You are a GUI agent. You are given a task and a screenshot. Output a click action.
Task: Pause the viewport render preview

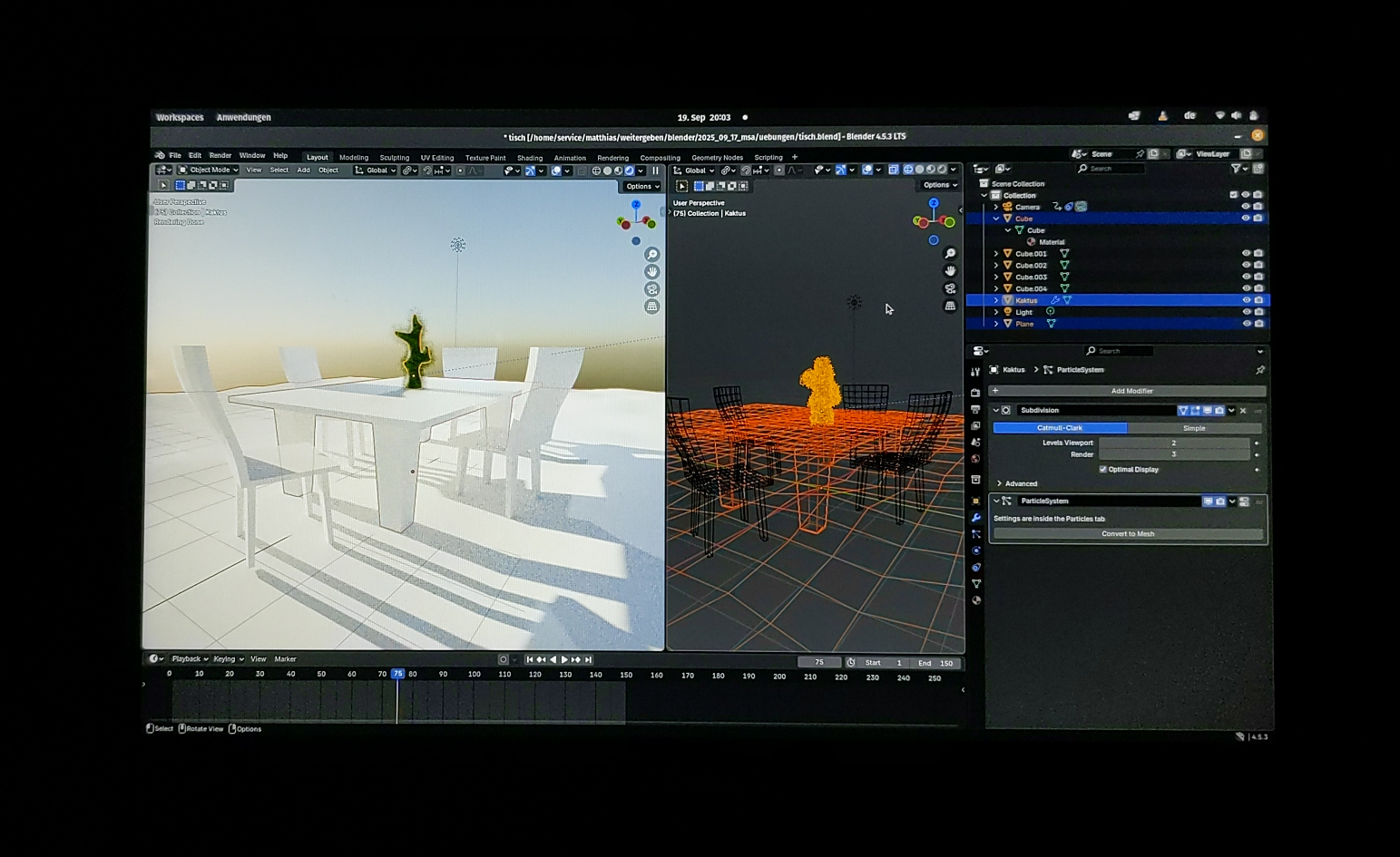(x=656, y=170)
